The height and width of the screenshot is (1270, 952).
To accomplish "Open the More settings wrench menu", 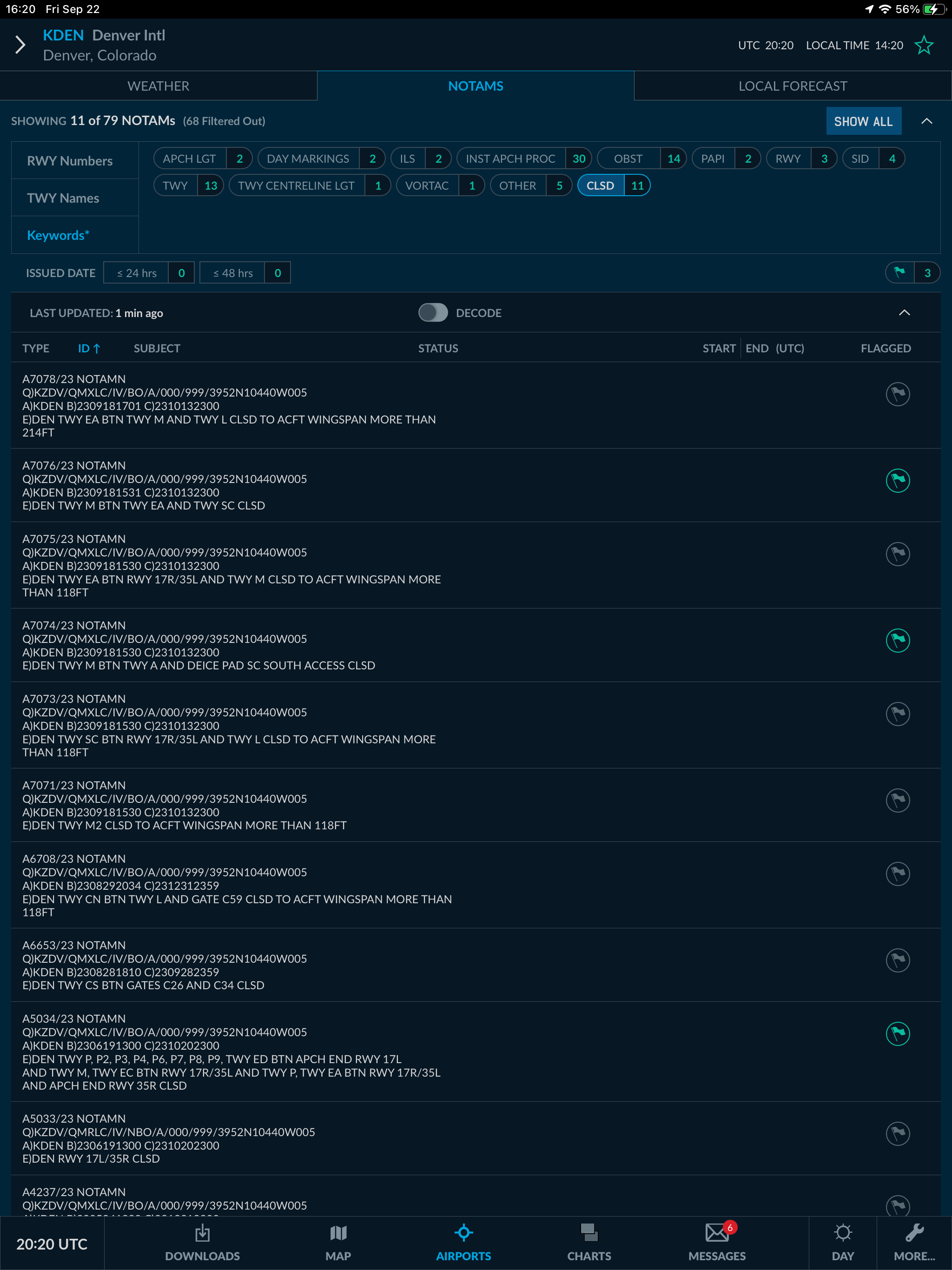I will click(x=915, y=1241).
